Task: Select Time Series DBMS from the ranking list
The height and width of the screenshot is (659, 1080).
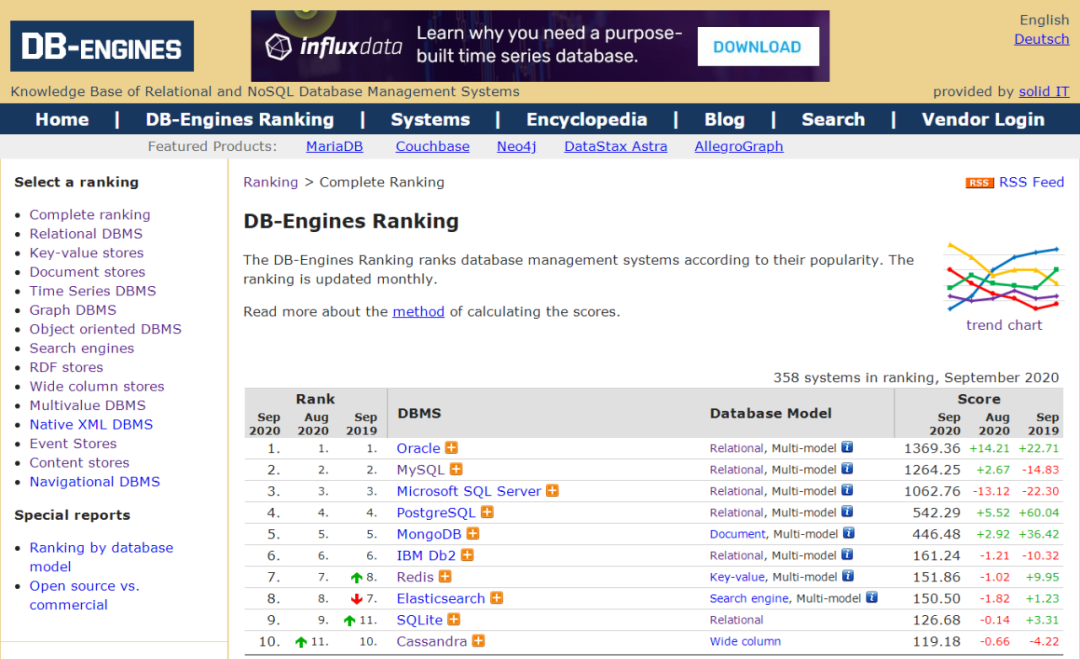Action: tap(92, 291)
